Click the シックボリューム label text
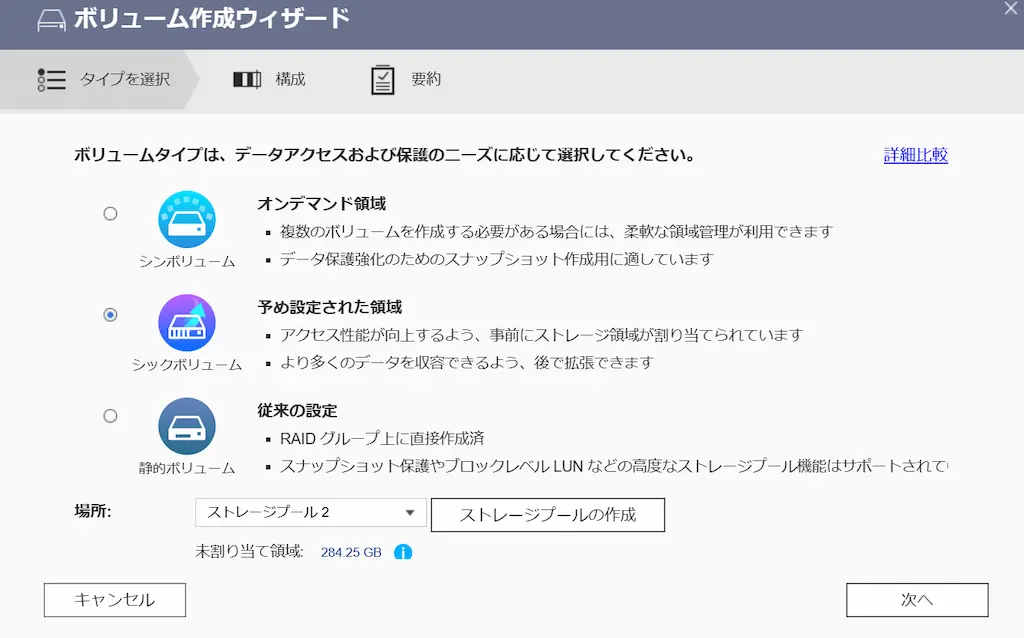The width and height of the screenshot is (1024, 638). coord(187,364)
